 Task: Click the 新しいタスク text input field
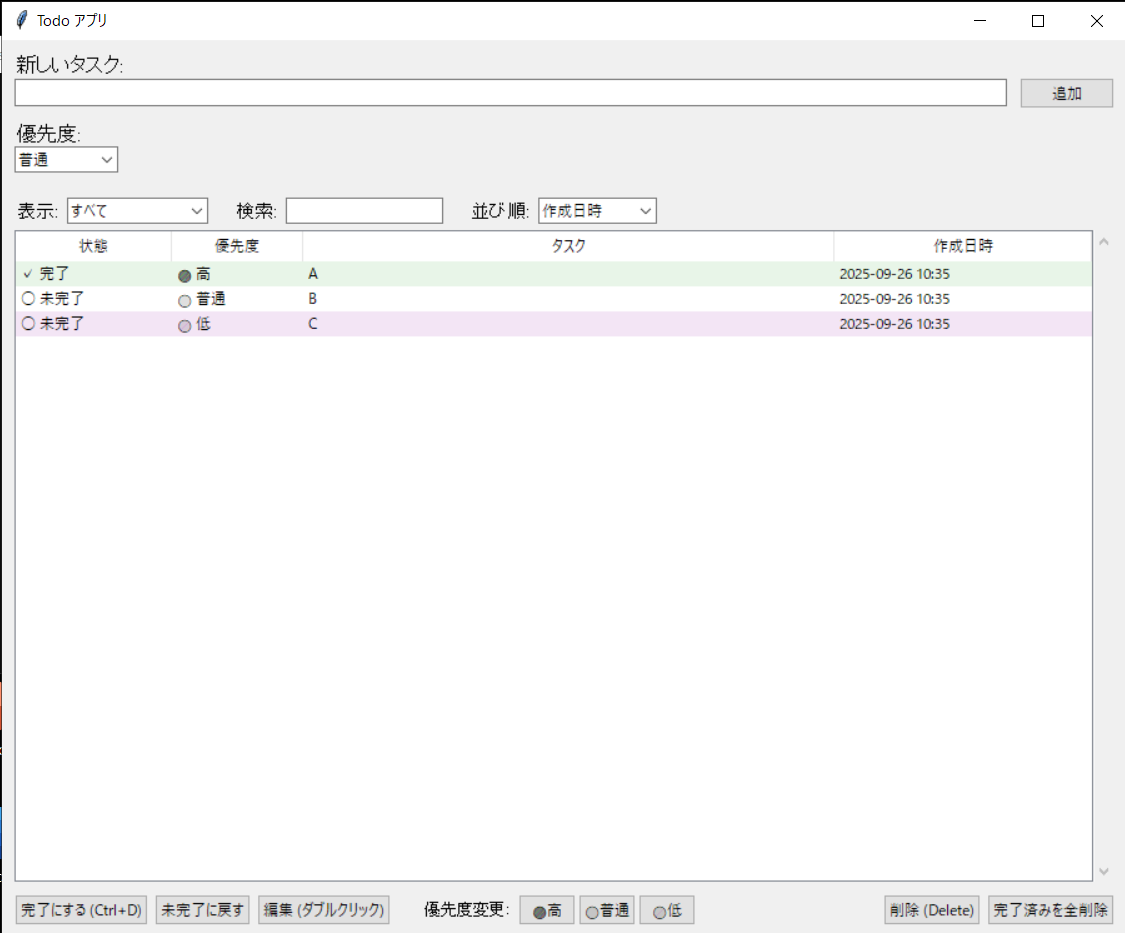tap(510, 93)
